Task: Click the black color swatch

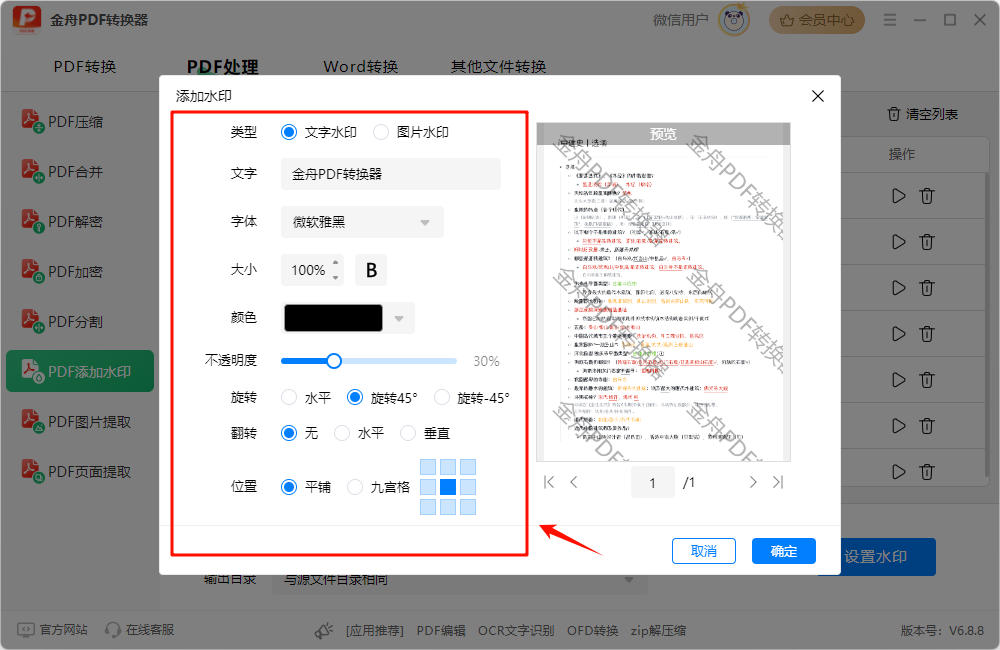Action: point(333,318)
